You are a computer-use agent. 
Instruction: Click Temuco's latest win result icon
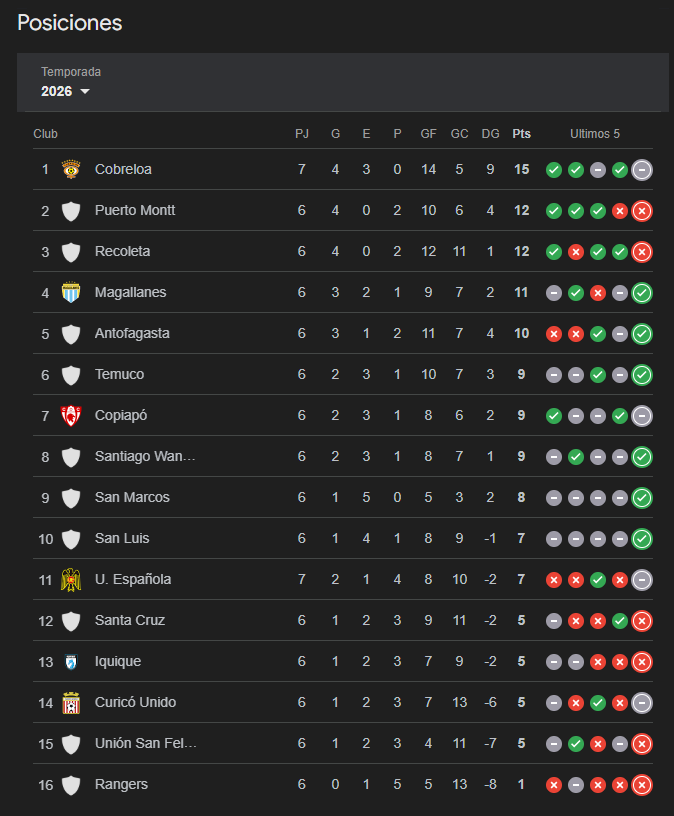pyautogui.click(x=642, y=375)
